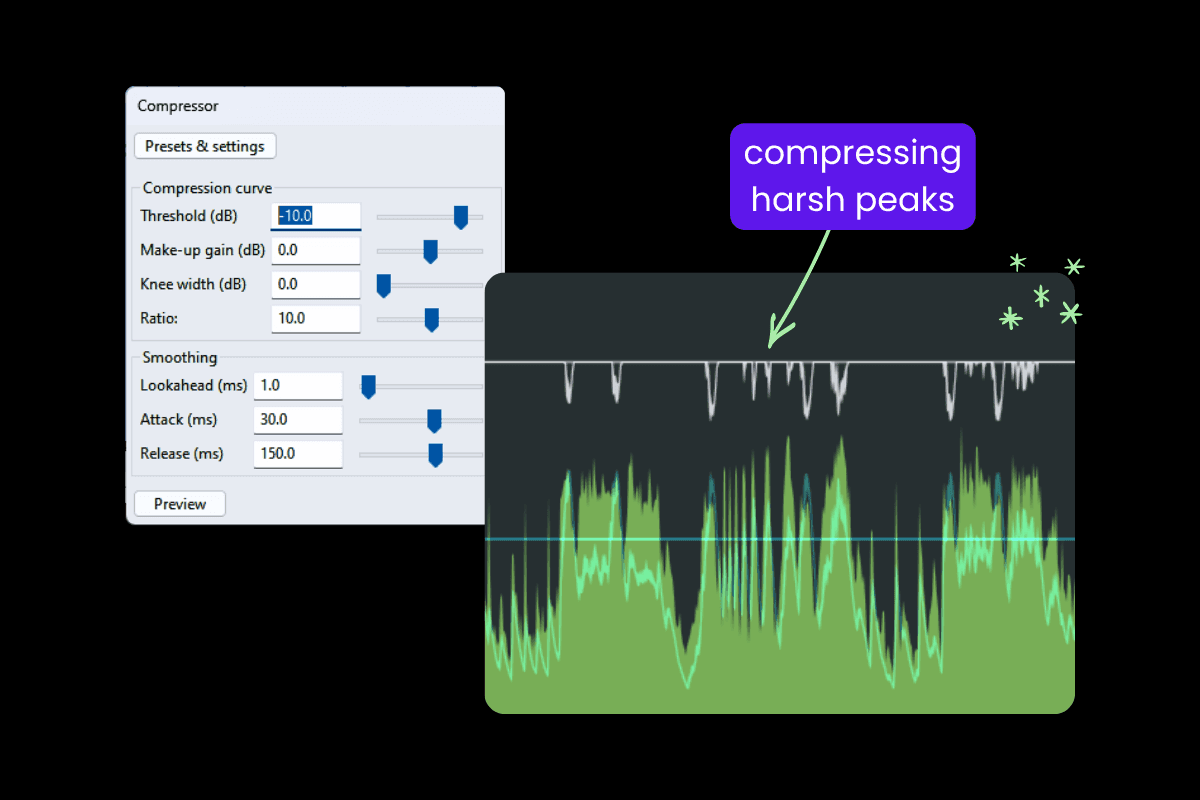Click the Compression curve group label
Image resolution: width=1200 pixels, height=800 pixels.
(x=207, y=188)
